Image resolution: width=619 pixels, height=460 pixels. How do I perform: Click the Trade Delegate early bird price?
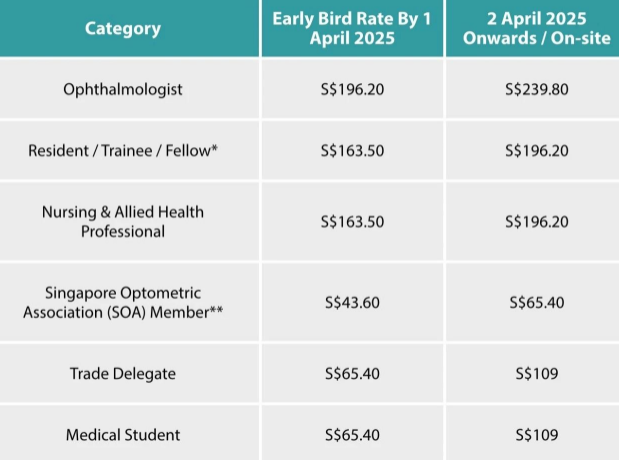(x=351, y=374)
